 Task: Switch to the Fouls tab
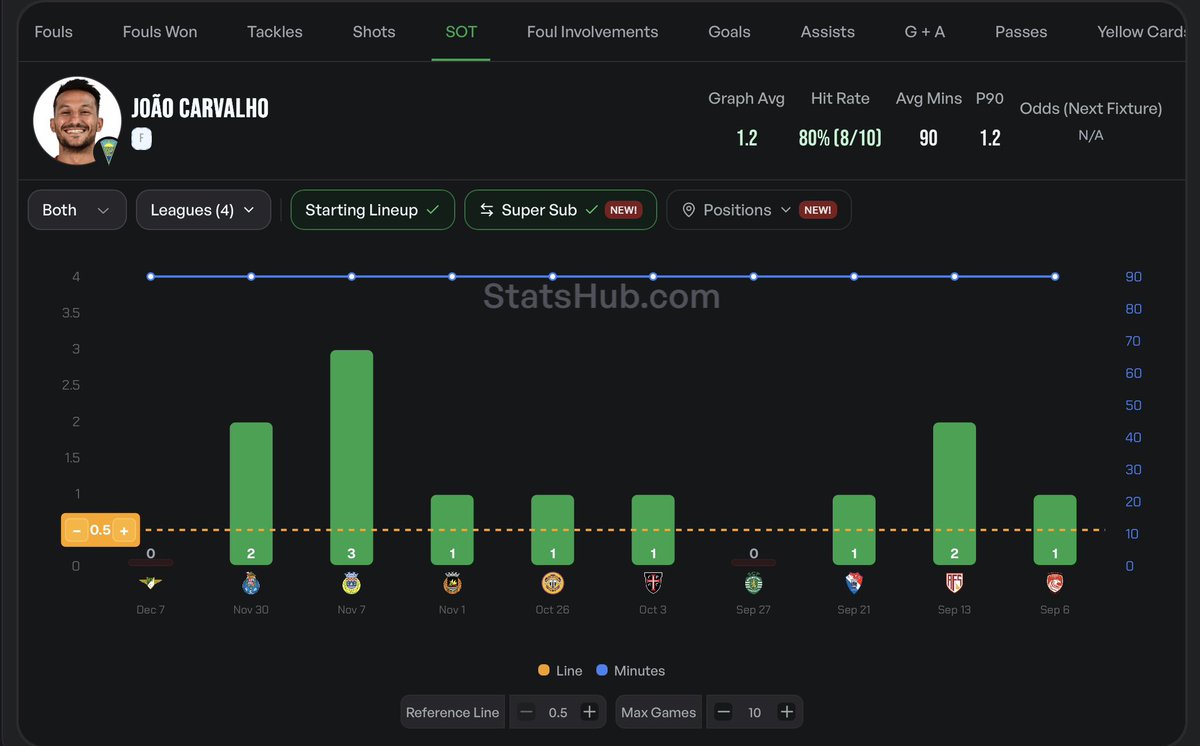(x=53, y=32)
